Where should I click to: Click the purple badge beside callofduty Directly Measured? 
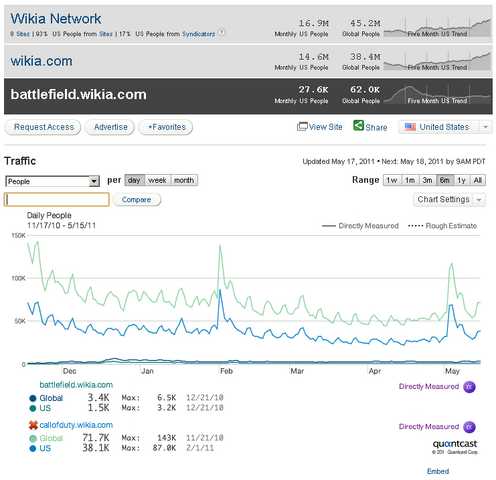pos(469,427)
